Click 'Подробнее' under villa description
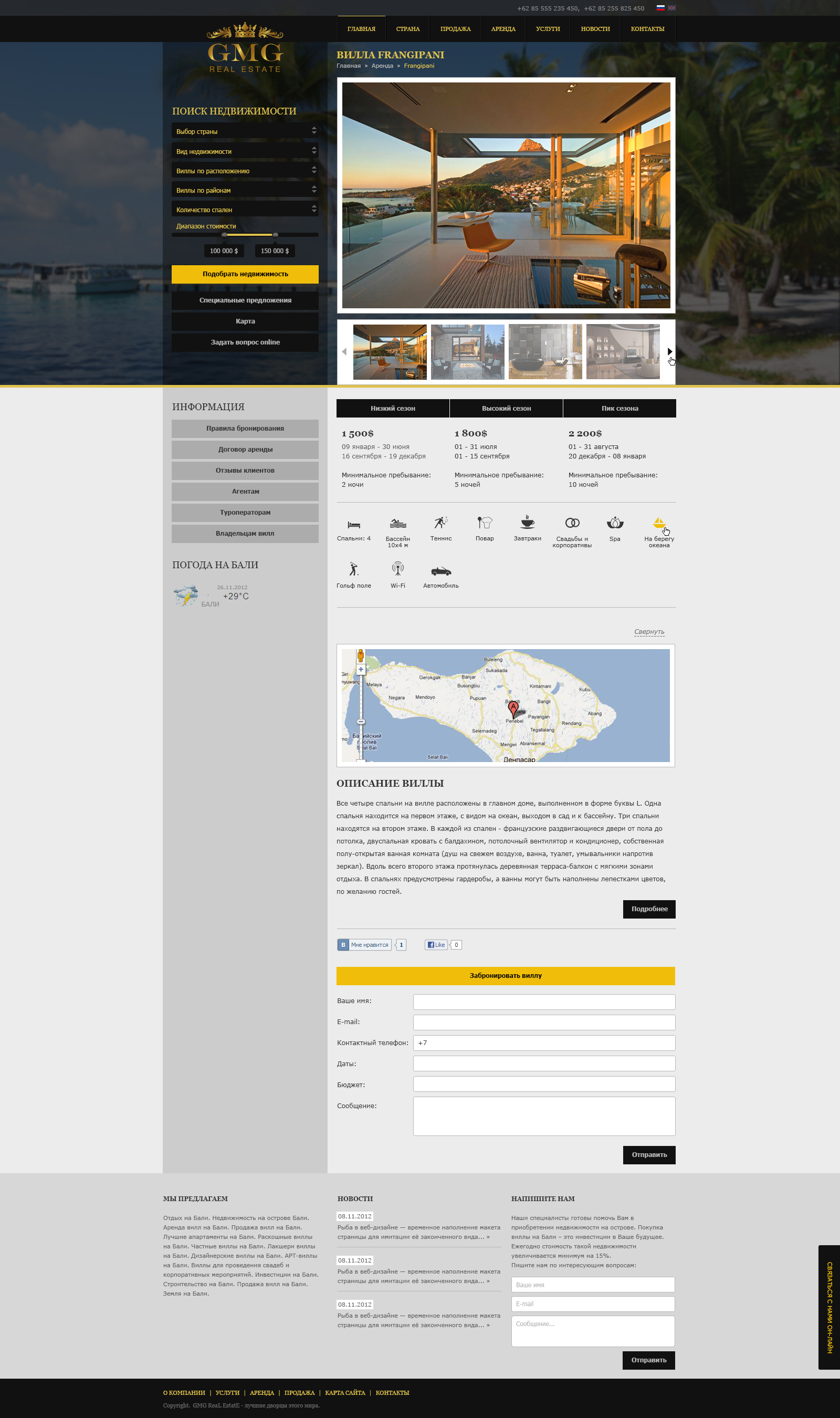The width and height of the screenshot is (840, 1418). 649,909
